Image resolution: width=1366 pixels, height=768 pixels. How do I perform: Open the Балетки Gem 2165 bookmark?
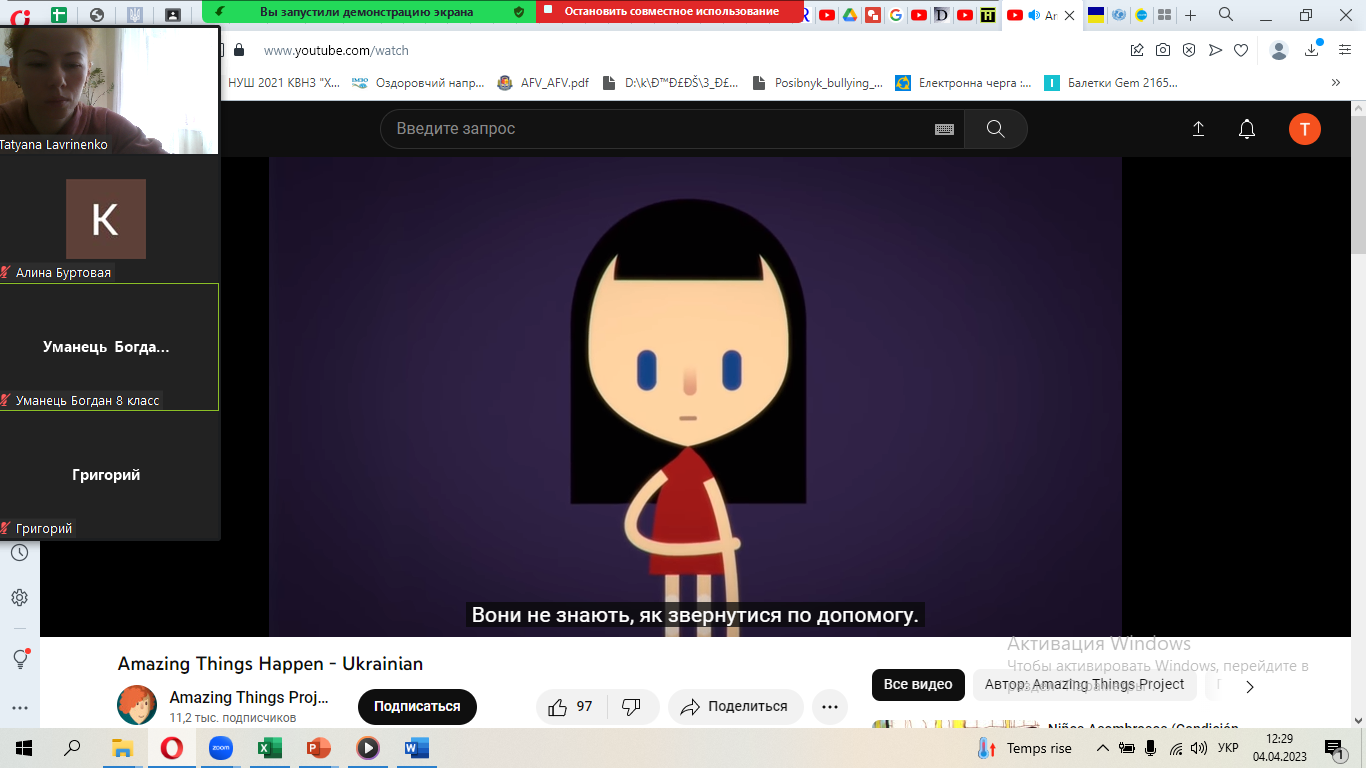[1112, 83]
